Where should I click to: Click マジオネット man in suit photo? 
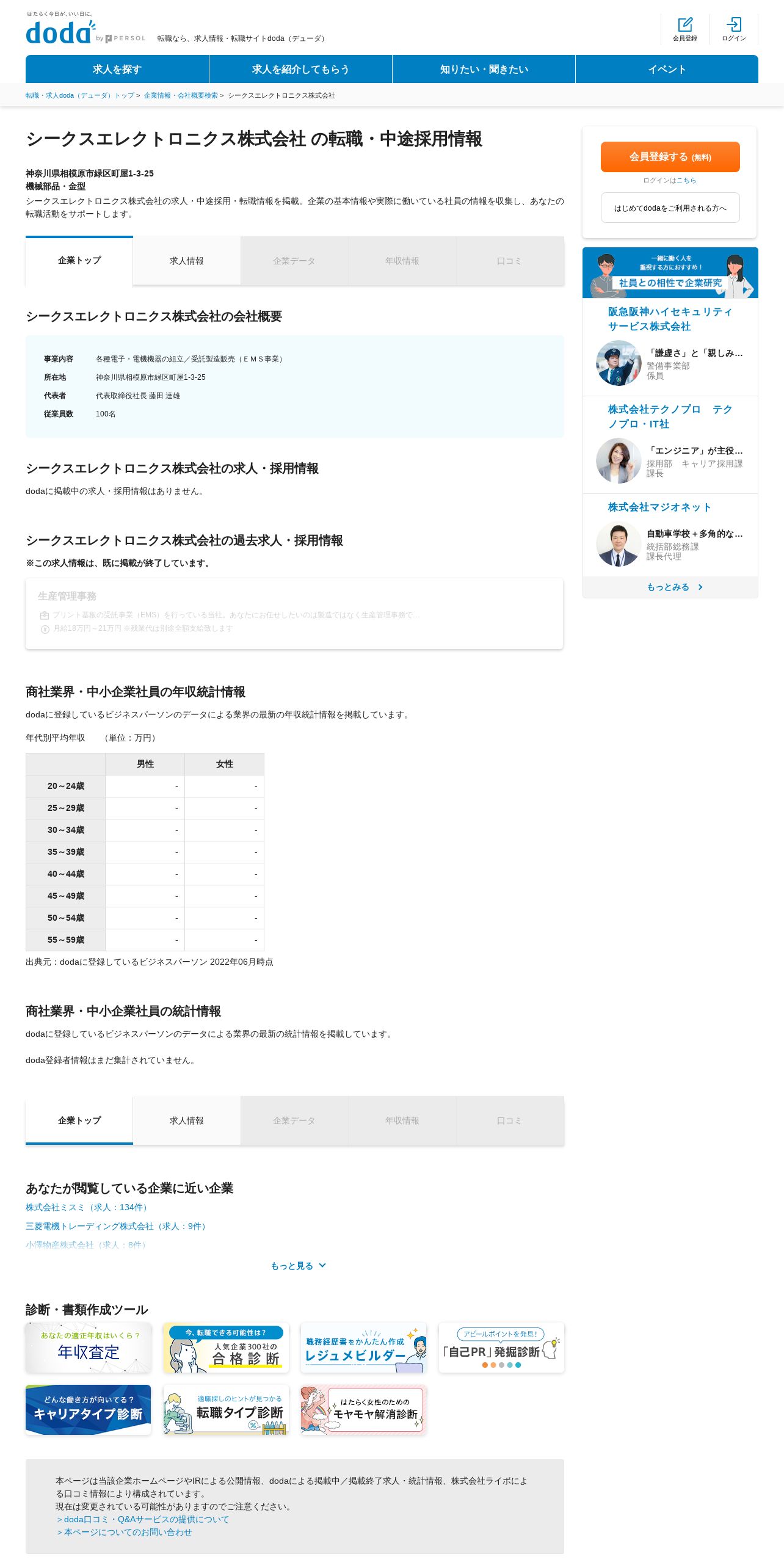click(619, 543)
